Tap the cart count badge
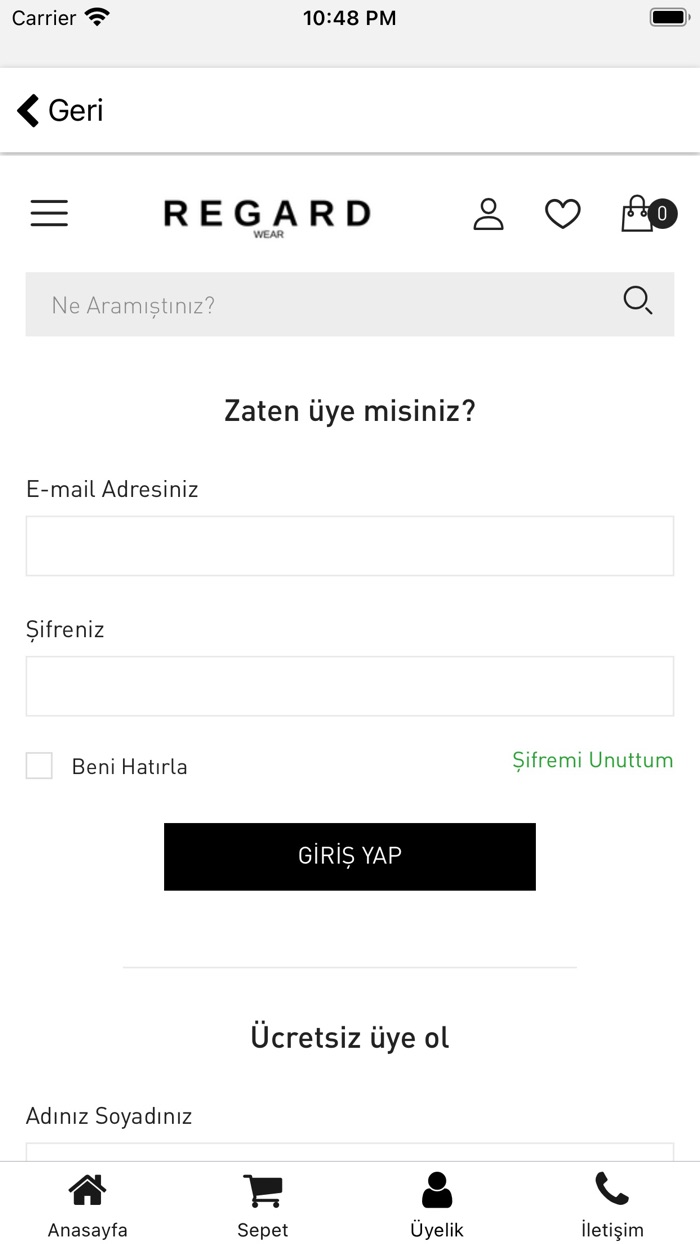 click(662, 212)
